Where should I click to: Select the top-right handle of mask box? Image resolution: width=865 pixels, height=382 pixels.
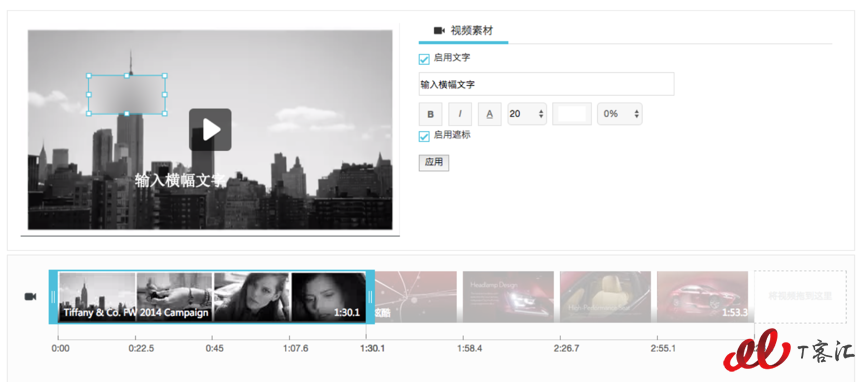pyautogui.click(x=165, y=76)
